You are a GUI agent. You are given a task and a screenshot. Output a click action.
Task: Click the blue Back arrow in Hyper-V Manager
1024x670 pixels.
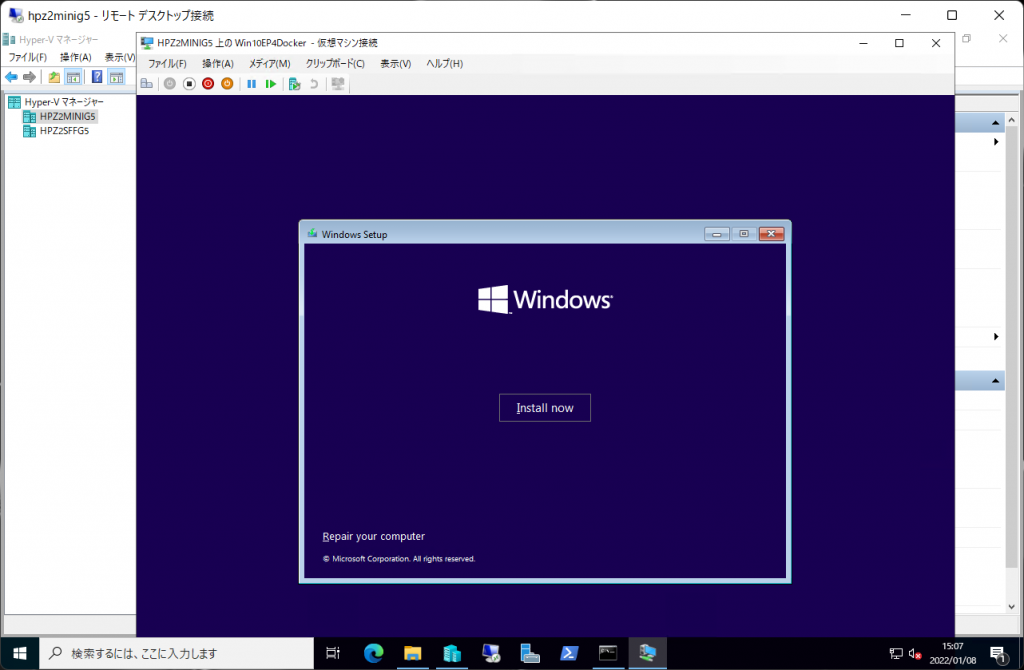[12, 77]
